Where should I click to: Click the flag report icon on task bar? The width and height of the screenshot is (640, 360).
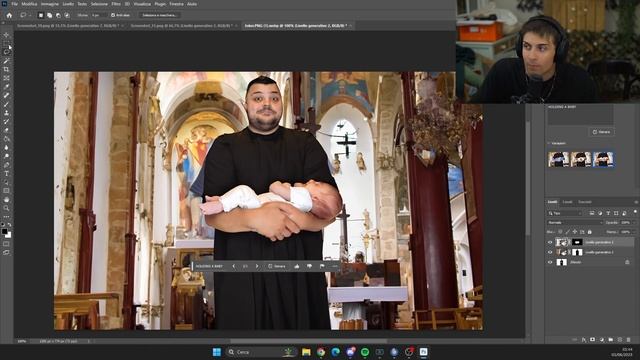coord(322,266)
